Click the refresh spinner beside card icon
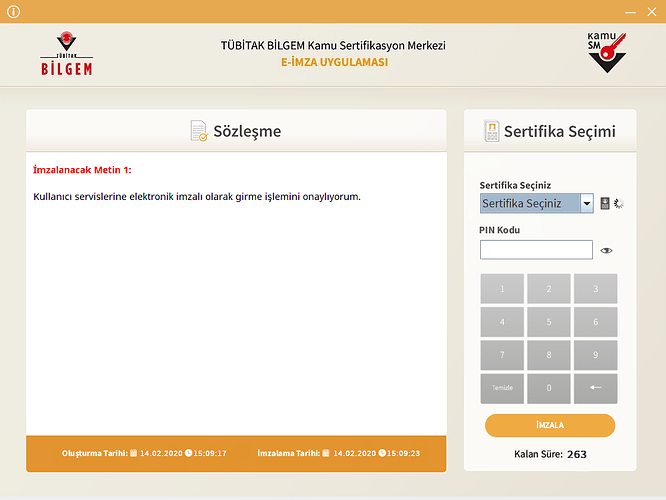Viewport: 666px width, 500px height. click(x=619, y=203)
